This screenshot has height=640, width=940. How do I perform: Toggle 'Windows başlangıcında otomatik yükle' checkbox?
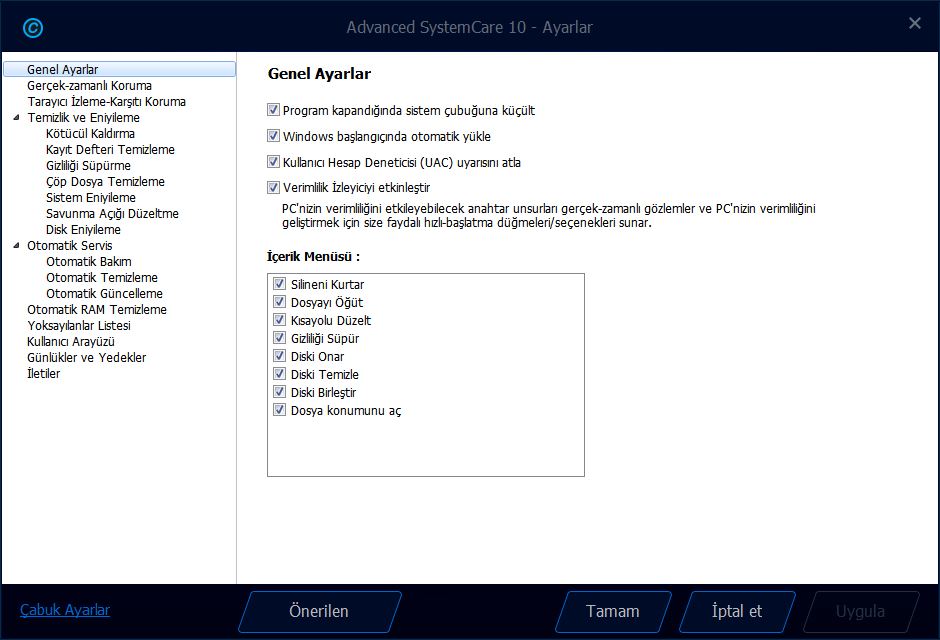pyautogui.click(x=273, y=136)
